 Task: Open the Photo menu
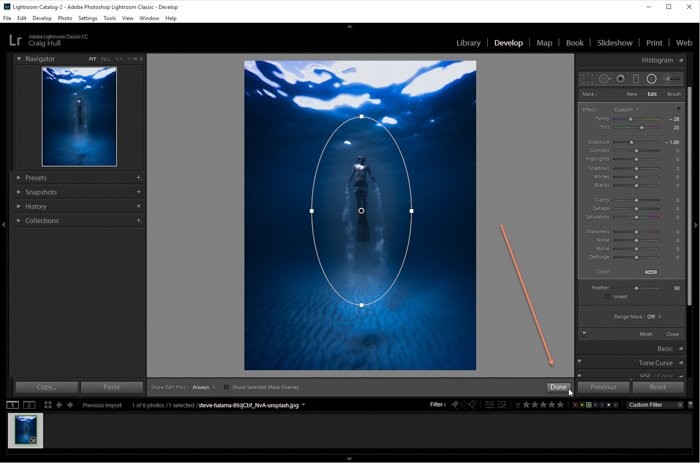[65, 18]
